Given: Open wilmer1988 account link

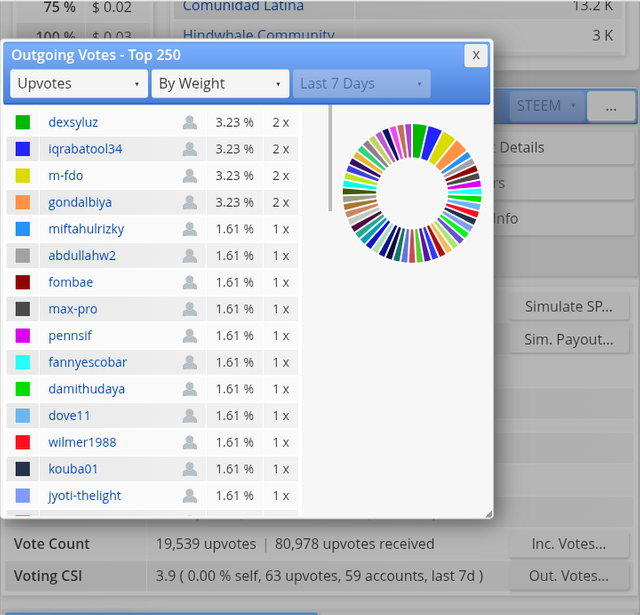Looking at the screenshot, I should [82, 442].
